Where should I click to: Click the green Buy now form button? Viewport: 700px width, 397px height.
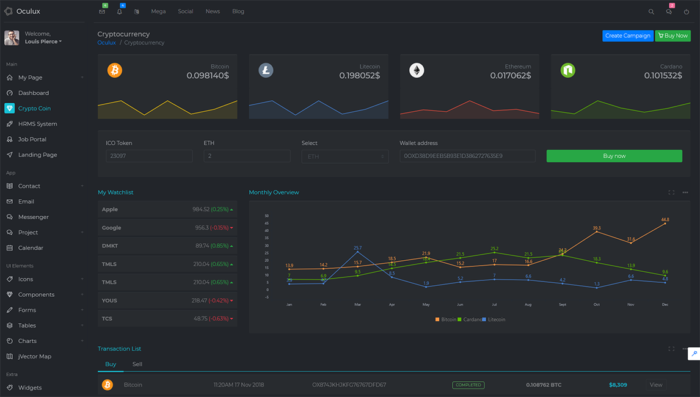point(614,156)
